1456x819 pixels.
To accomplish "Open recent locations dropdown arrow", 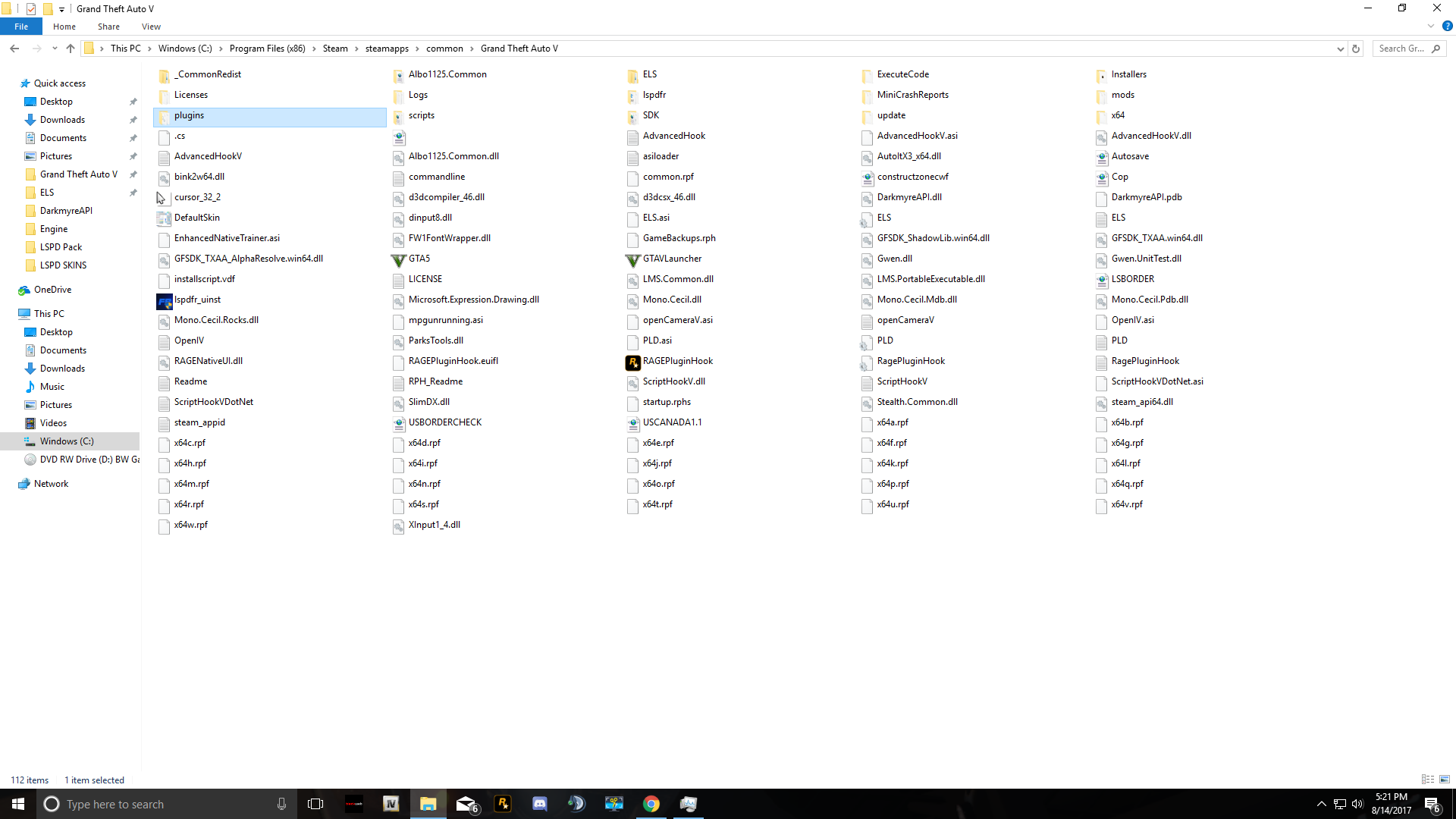I will [55, 49].
